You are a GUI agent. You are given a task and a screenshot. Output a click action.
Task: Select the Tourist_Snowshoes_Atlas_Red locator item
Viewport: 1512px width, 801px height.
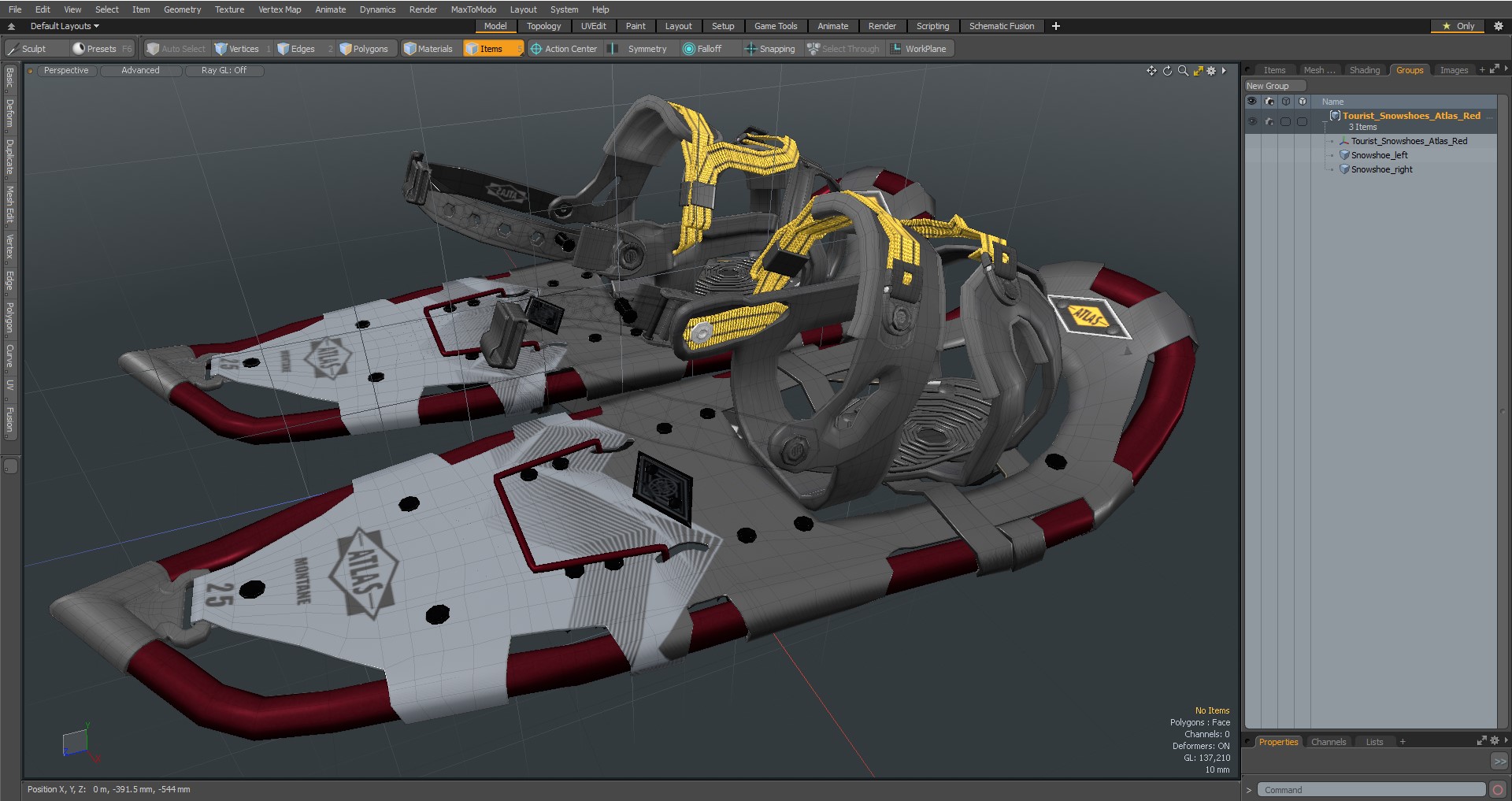(1409, 141)
